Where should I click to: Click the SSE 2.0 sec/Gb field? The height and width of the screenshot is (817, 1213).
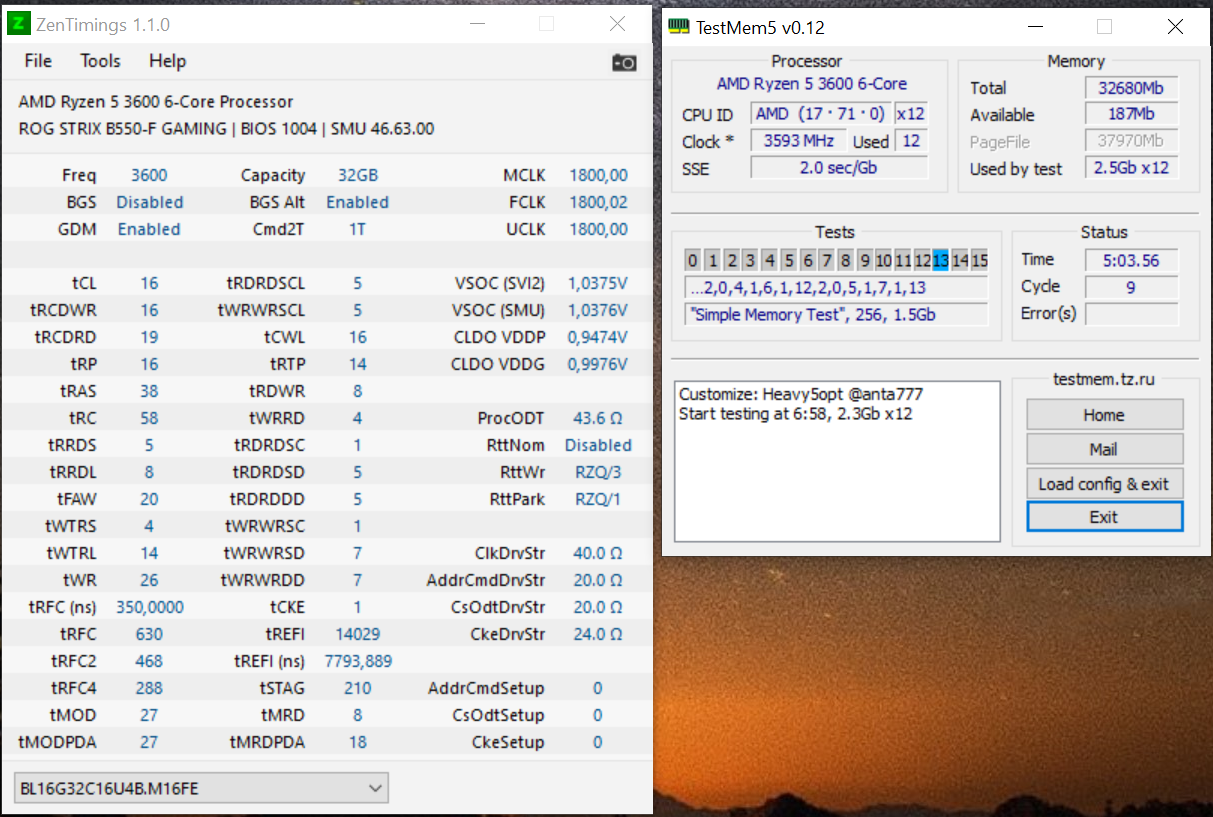click(838, 168)
